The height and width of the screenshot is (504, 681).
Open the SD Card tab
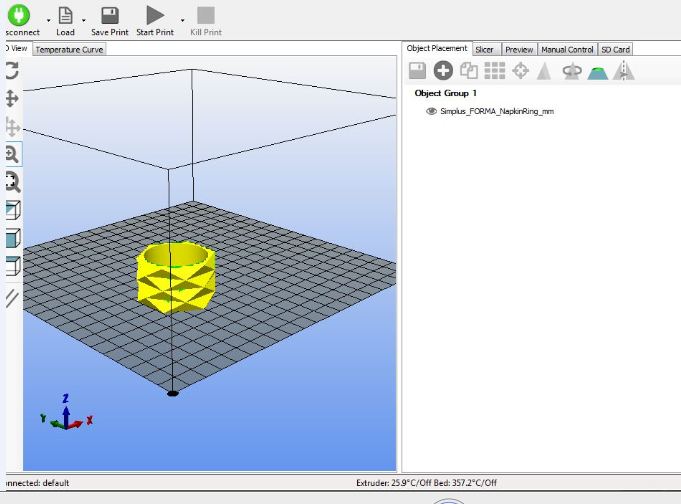pos(615,50)
